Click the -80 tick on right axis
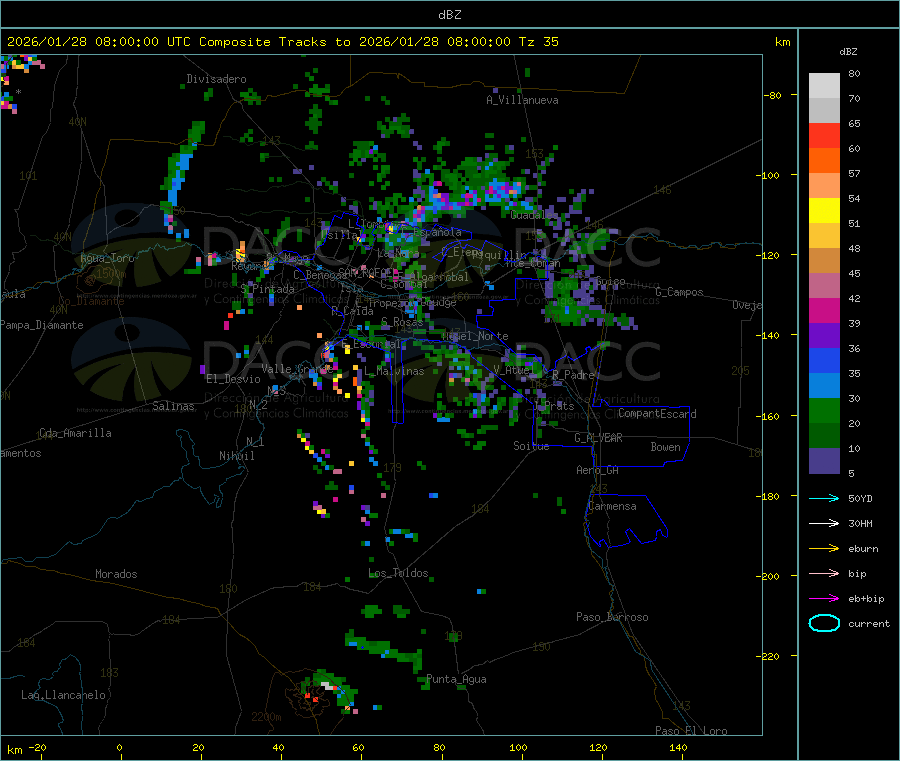Viewport: 900px width, 761px height. point(772,95)
